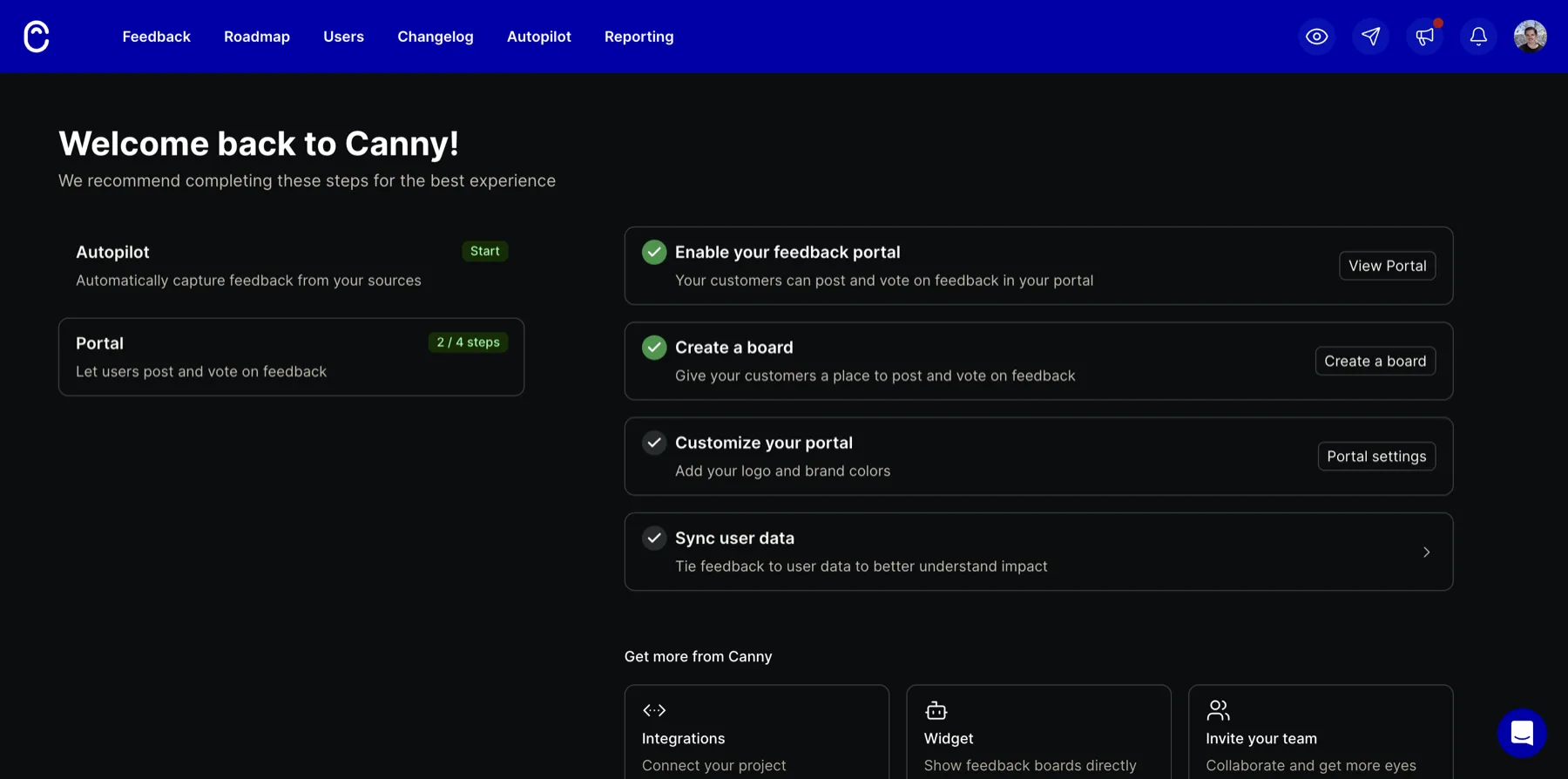Click 'Welcome back to Canny!' heading

[x=259, y=143]
